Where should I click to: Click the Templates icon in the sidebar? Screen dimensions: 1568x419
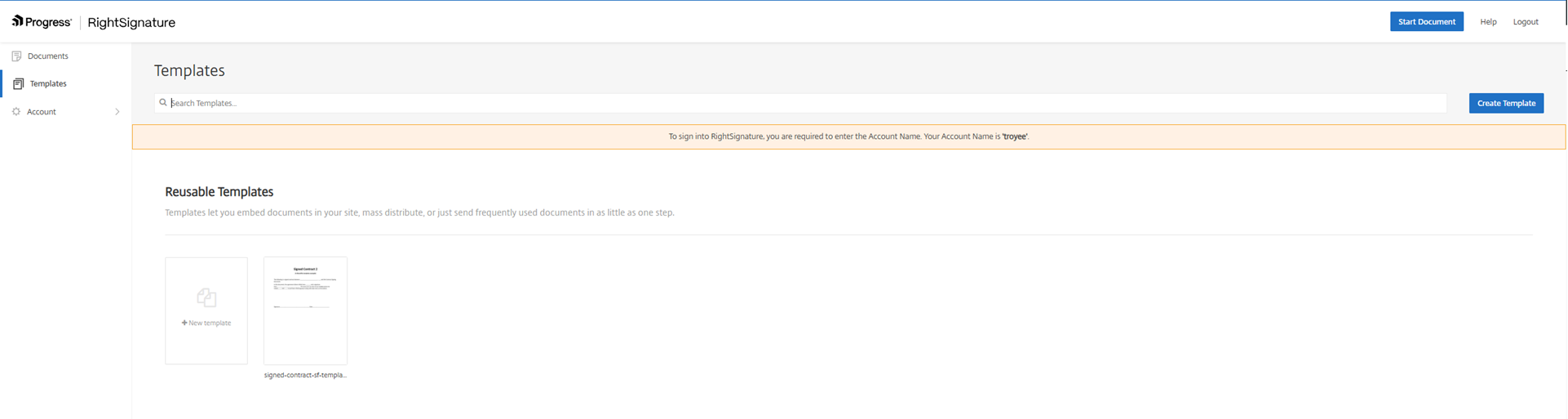(18, 84)
